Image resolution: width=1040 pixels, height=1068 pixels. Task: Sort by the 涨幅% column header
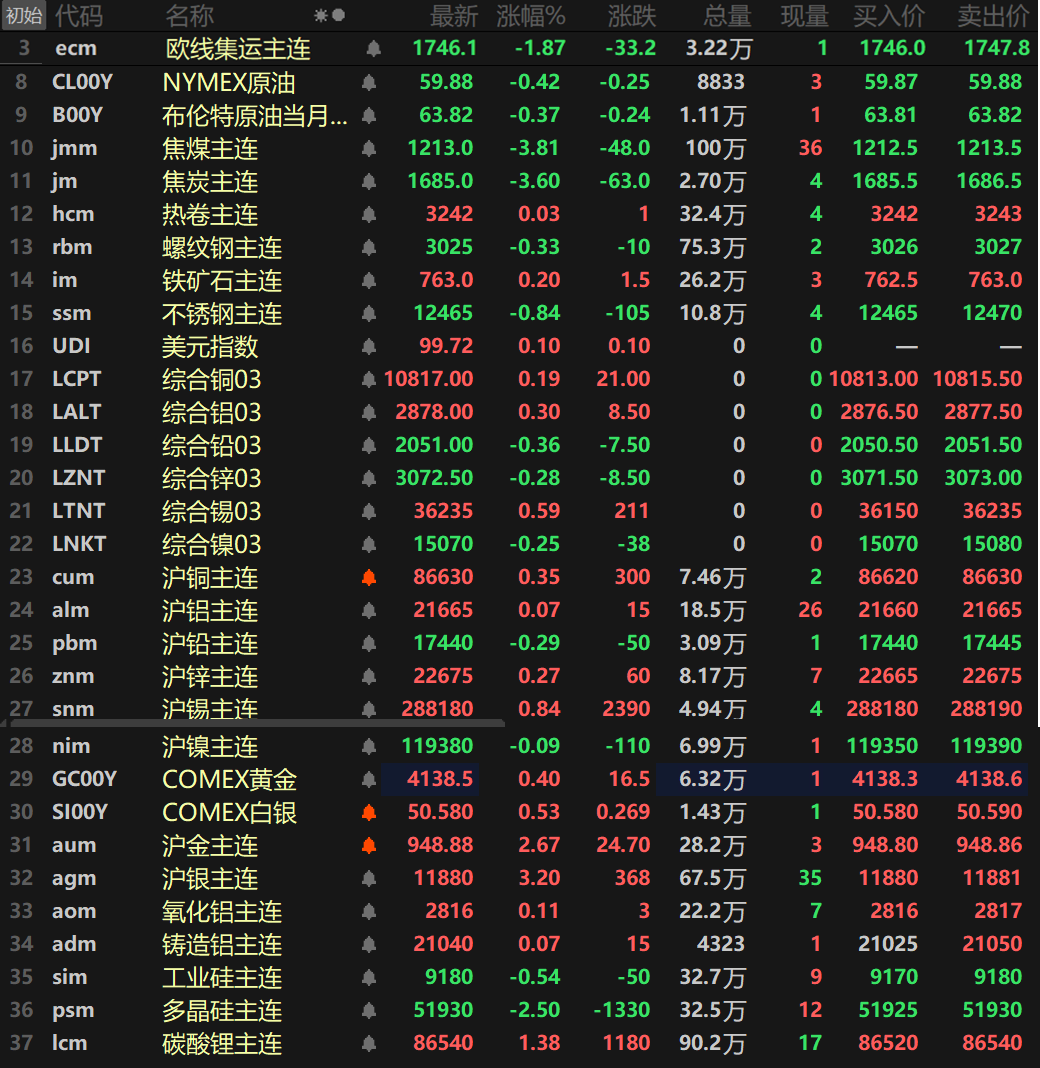click(531, 15)
